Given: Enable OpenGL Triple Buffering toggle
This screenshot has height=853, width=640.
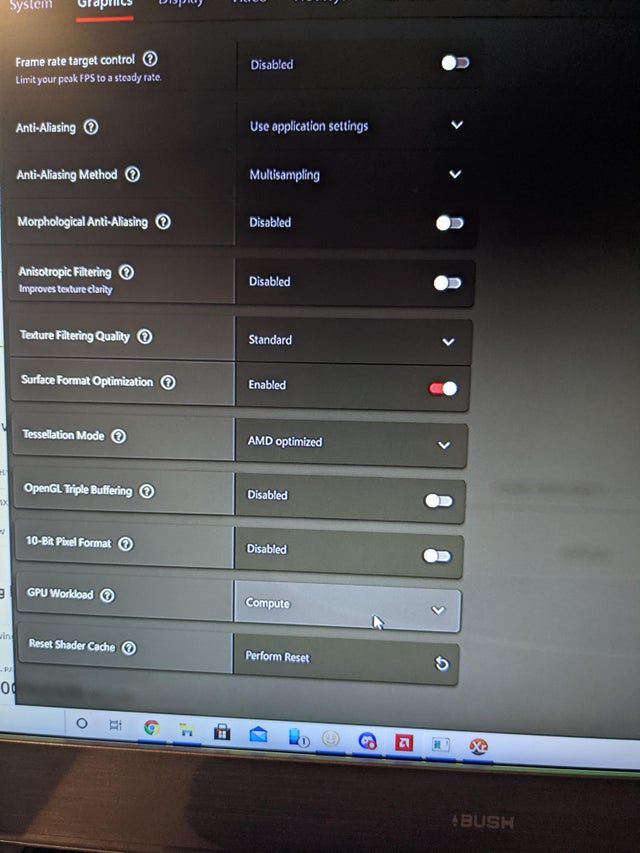Looking at the screenshot, I should [439, 500].
